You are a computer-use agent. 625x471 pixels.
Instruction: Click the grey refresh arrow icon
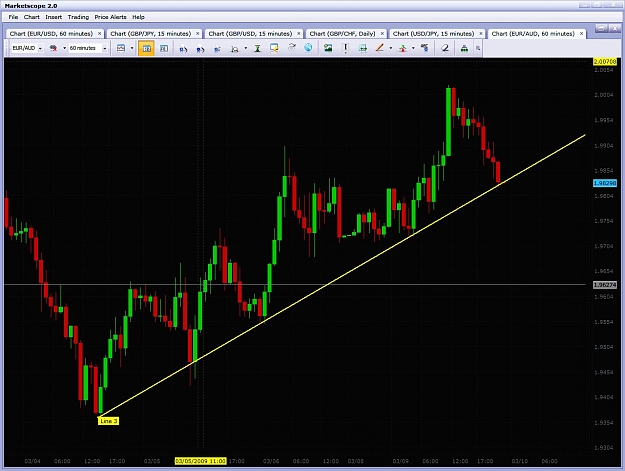(292, 47)
